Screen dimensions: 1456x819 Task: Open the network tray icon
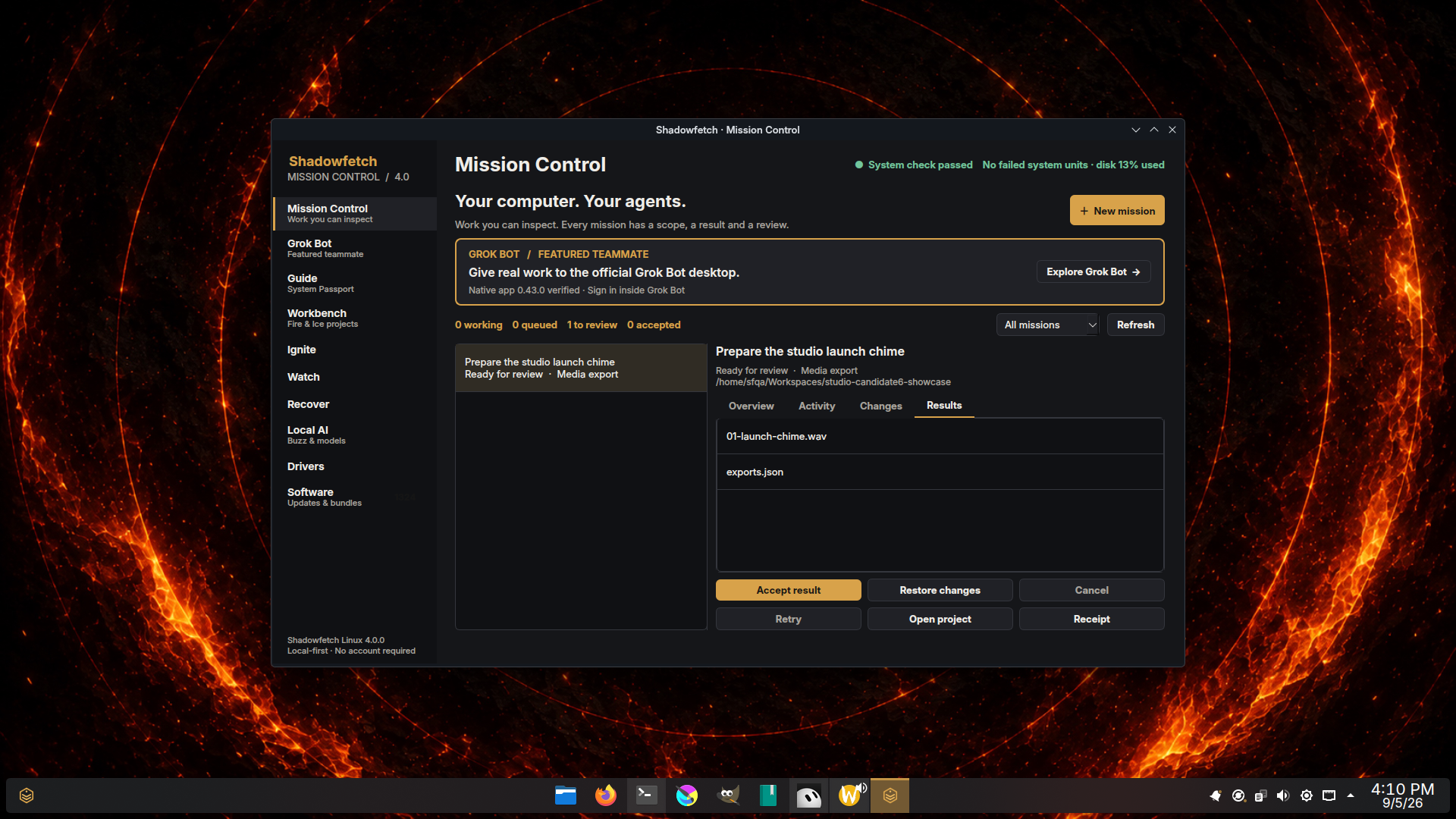1329,795
